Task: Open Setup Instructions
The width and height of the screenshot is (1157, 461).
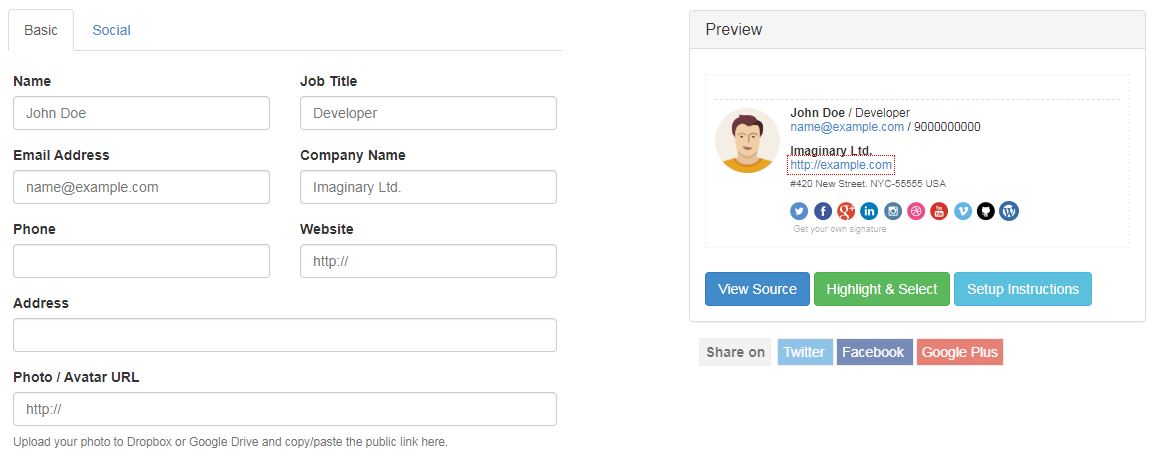Action: 1022,289
